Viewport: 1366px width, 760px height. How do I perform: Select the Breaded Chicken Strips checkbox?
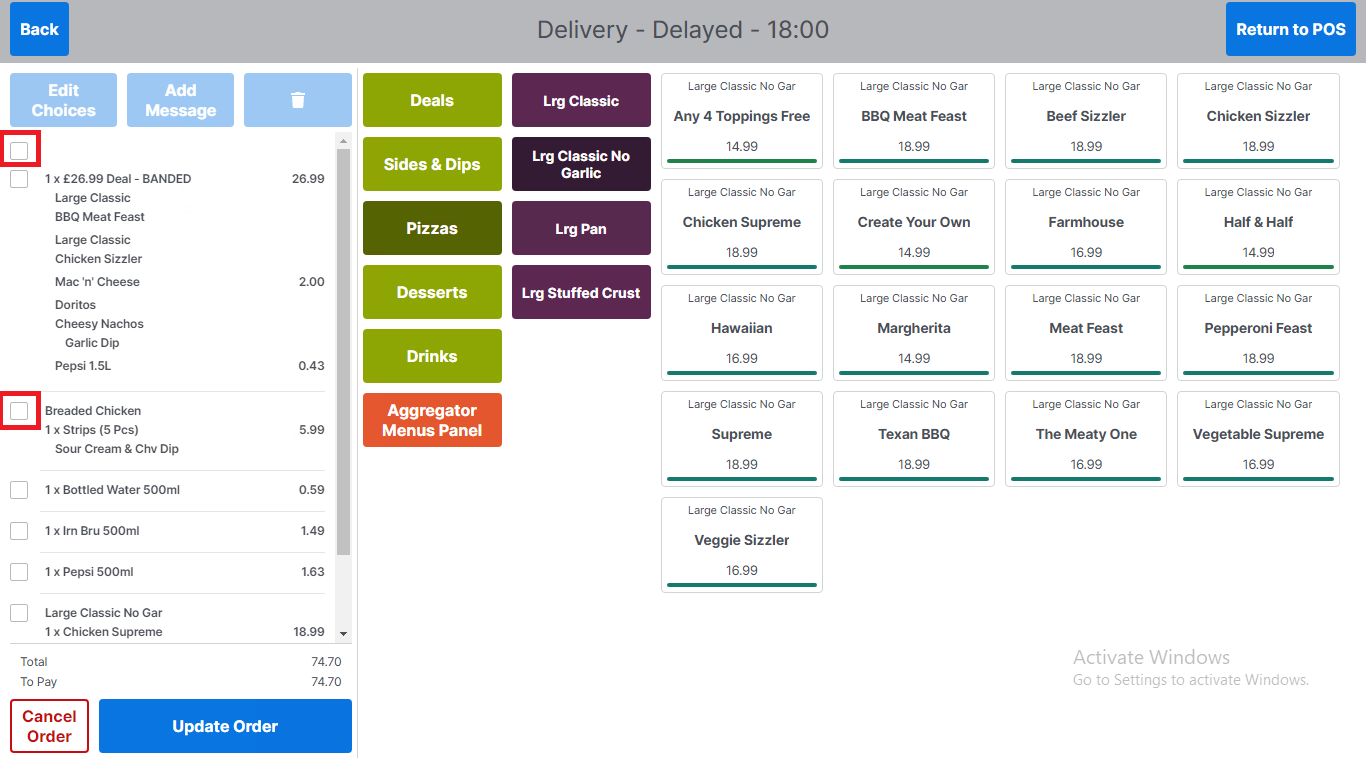tap(19, 411)
